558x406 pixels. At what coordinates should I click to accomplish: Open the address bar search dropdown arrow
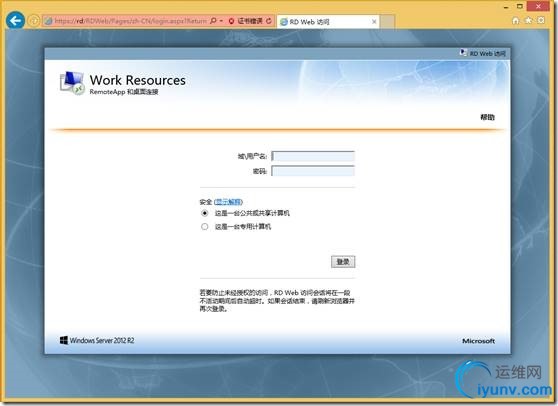coord(221,21)
